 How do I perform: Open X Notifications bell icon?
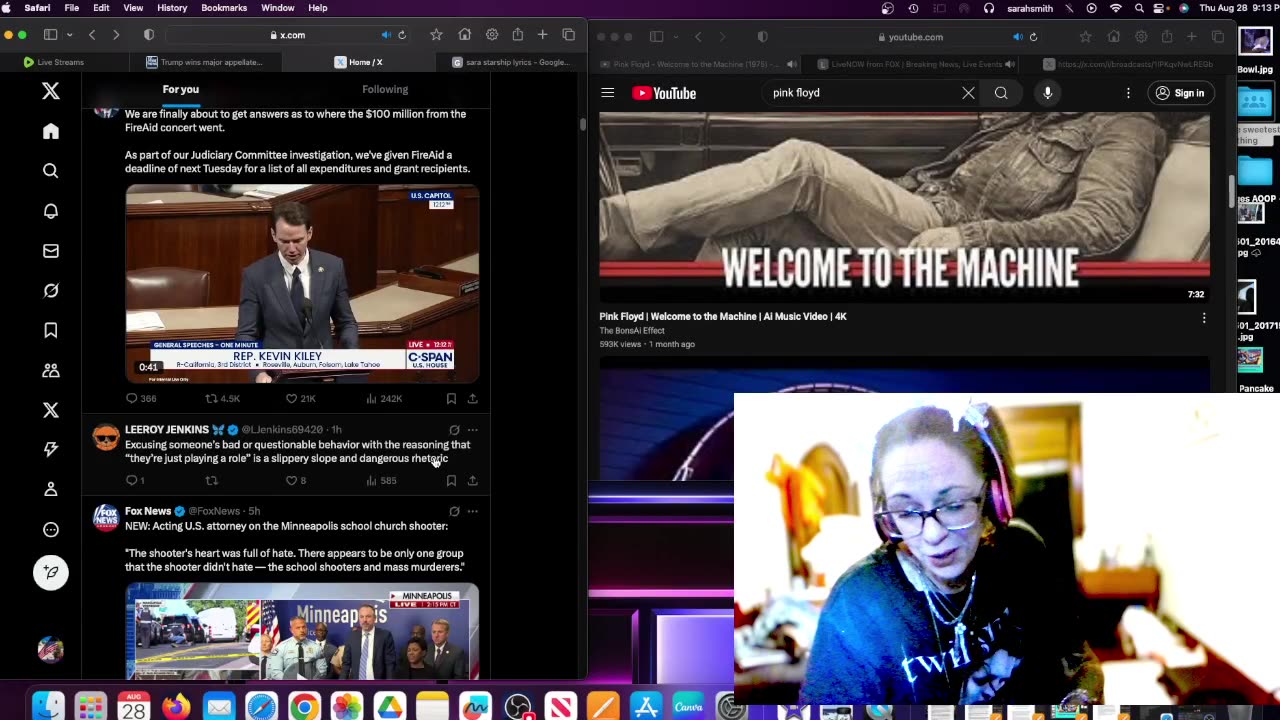[51, 211]
